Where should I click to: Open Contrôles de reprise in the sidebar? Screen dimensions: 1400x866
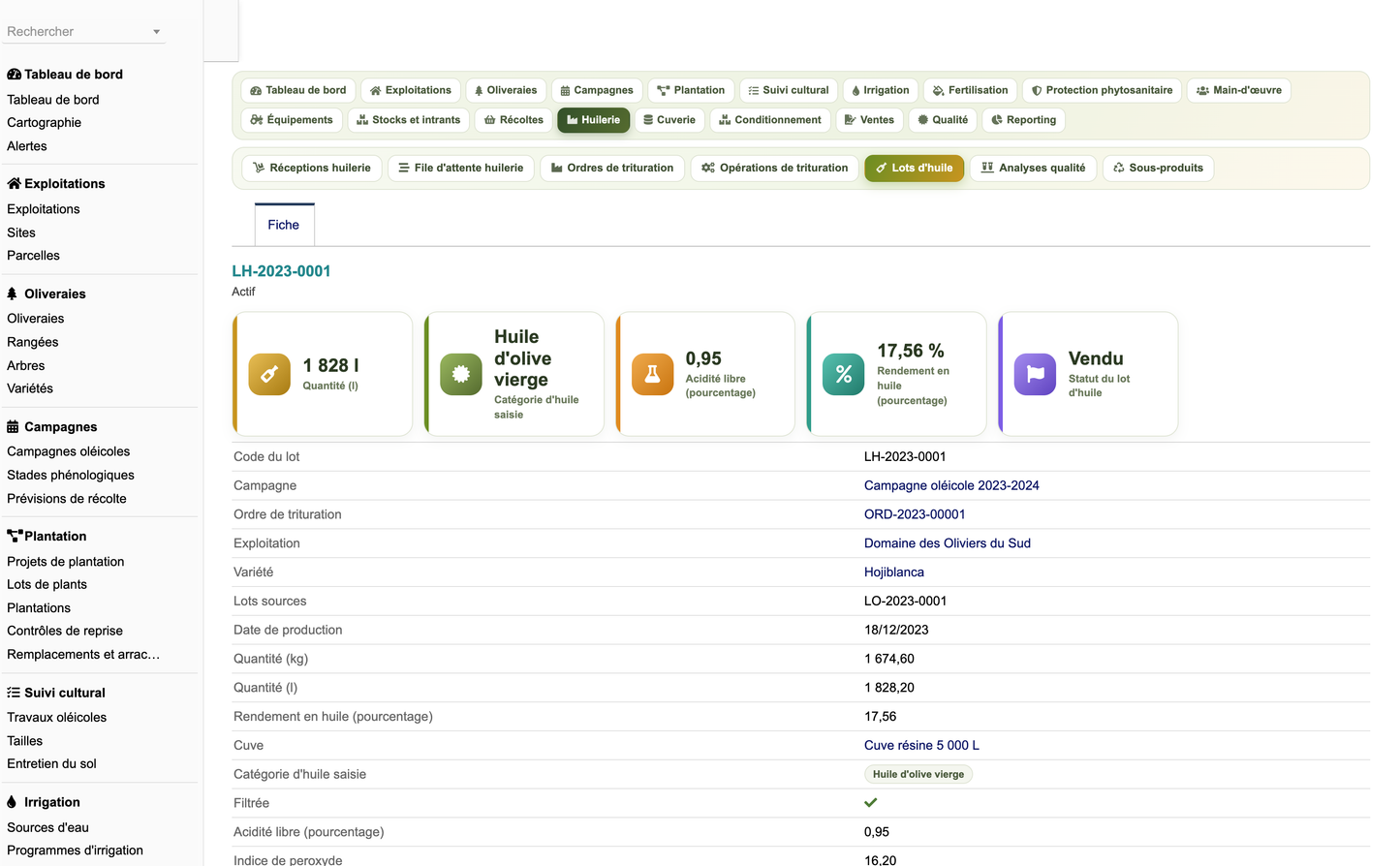tap(65, 631)
